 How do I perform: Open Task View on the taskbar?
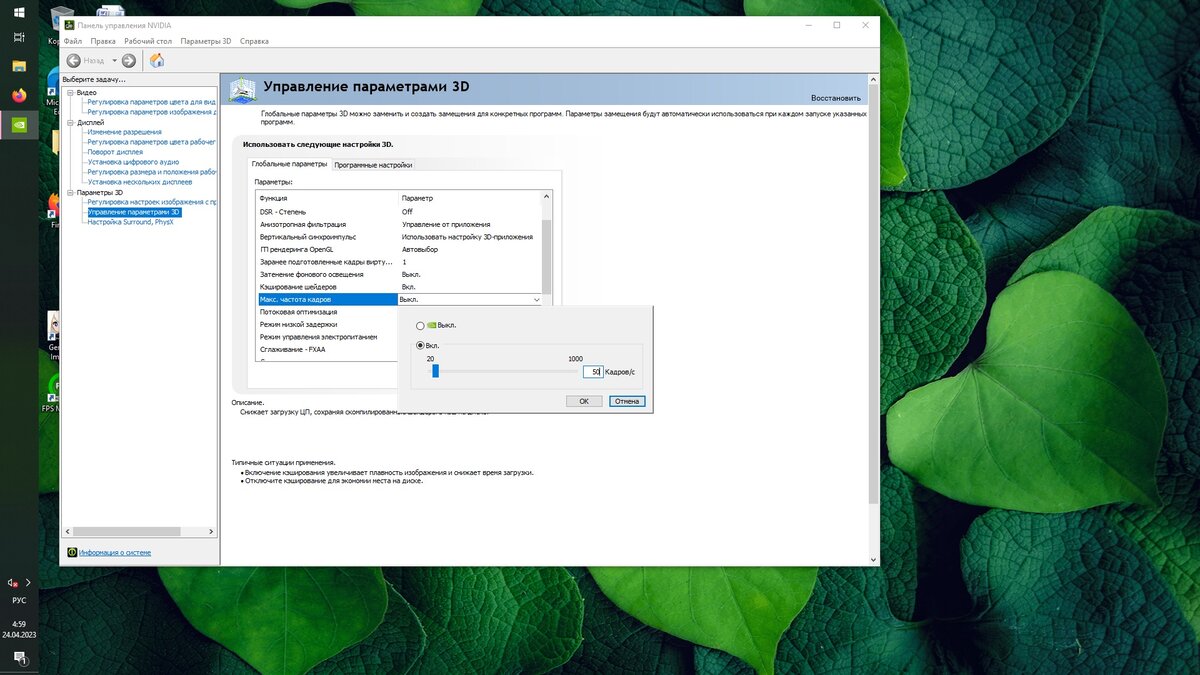(19, 37)
